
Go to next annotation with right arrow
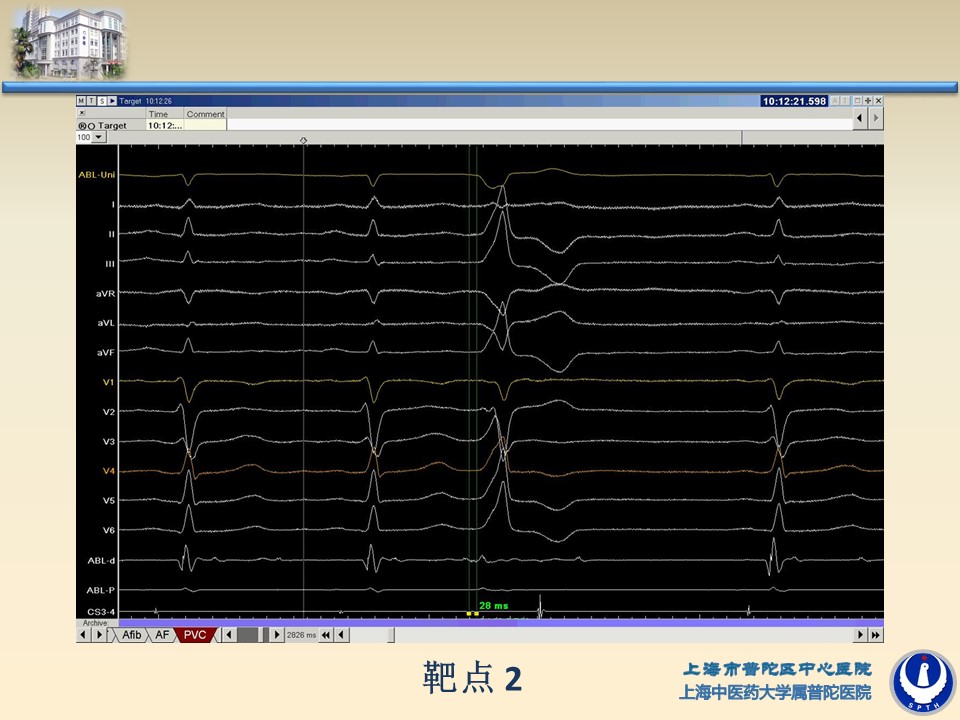876,118
